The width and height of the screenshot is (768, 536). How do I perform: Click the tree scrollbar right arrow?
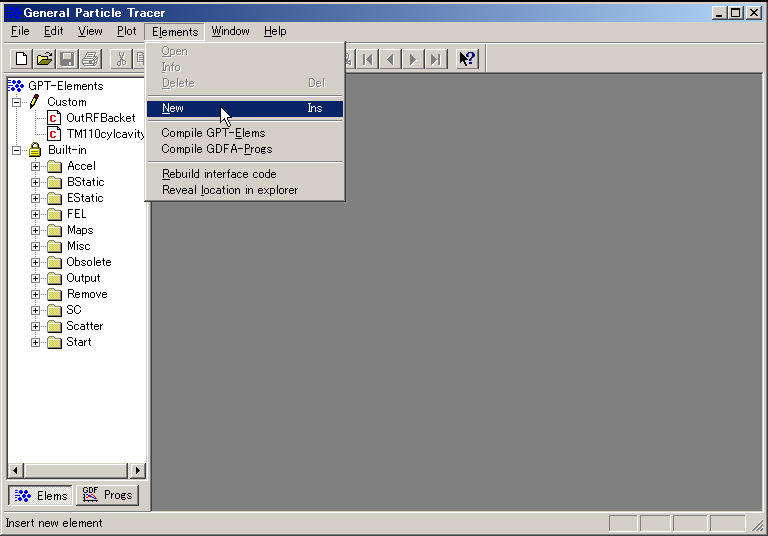coord(138,471)
